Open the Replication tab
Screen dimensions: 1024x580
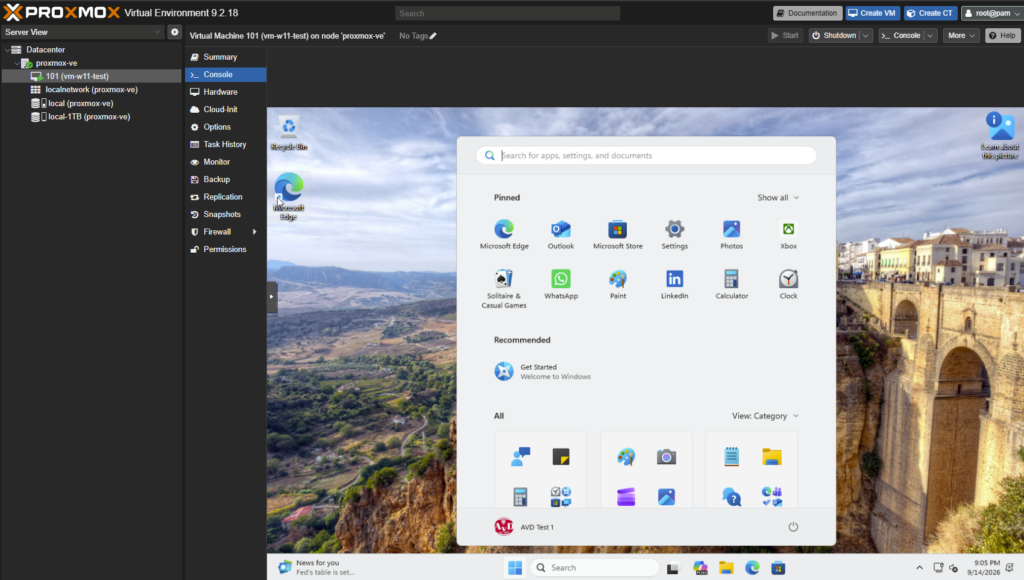[x=225, y=197]
